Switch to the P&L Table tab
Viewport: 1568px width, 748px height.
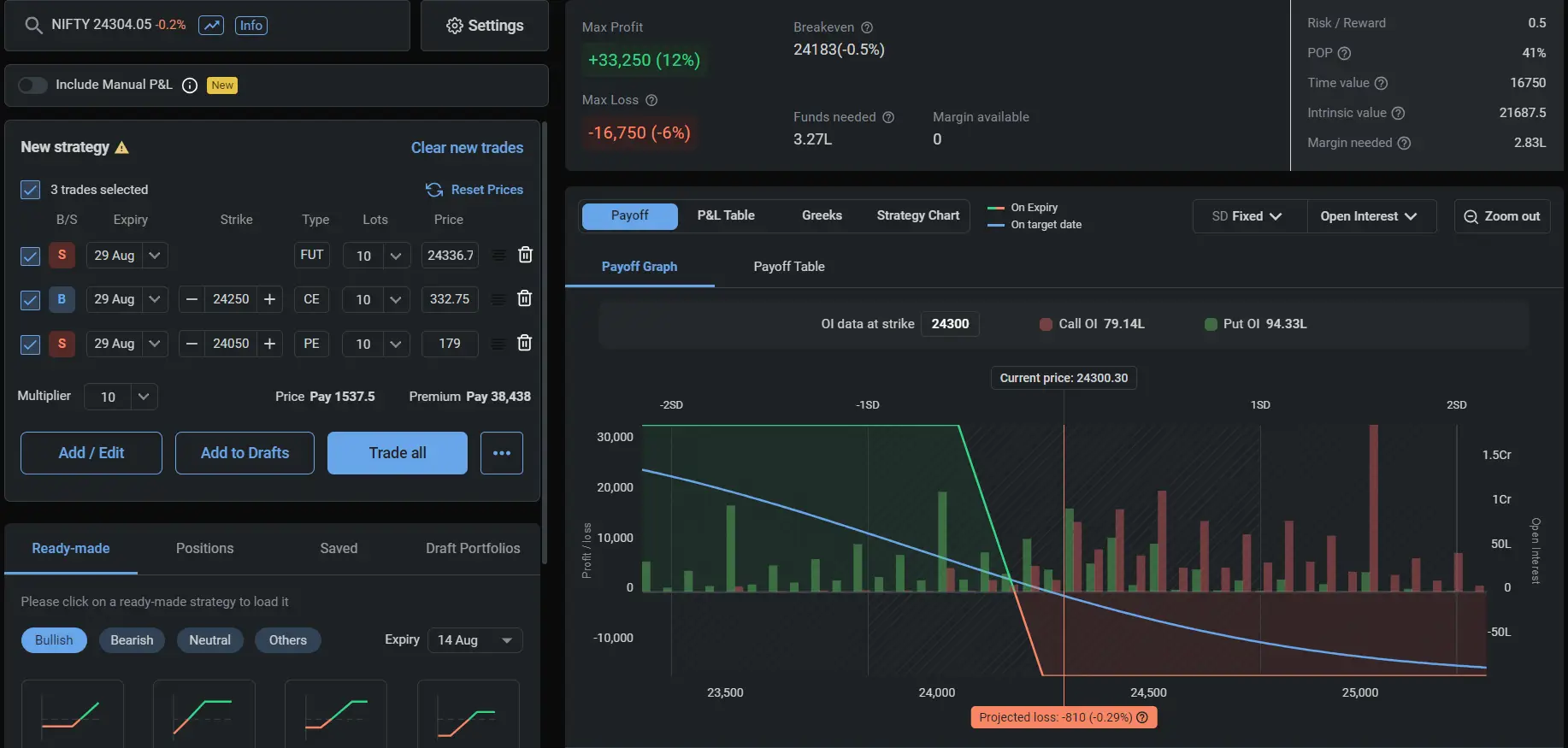pos(726,215)
